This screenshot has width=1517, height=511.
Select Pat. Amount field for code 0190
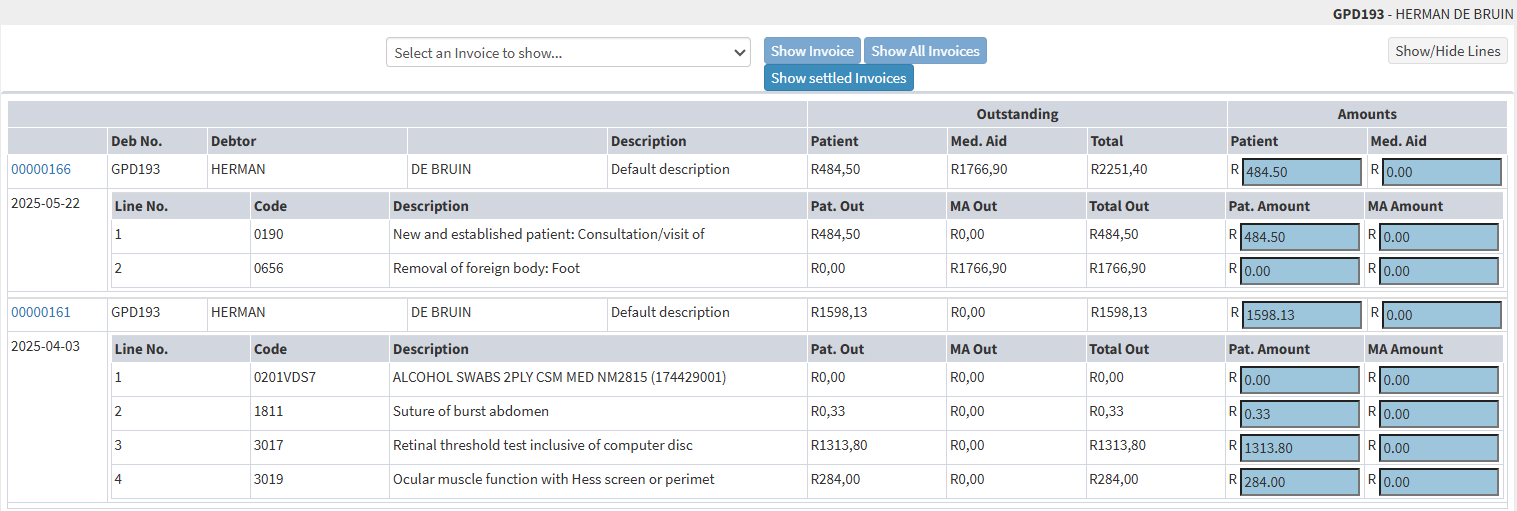pyautogui.click(x=1299, y=237)
